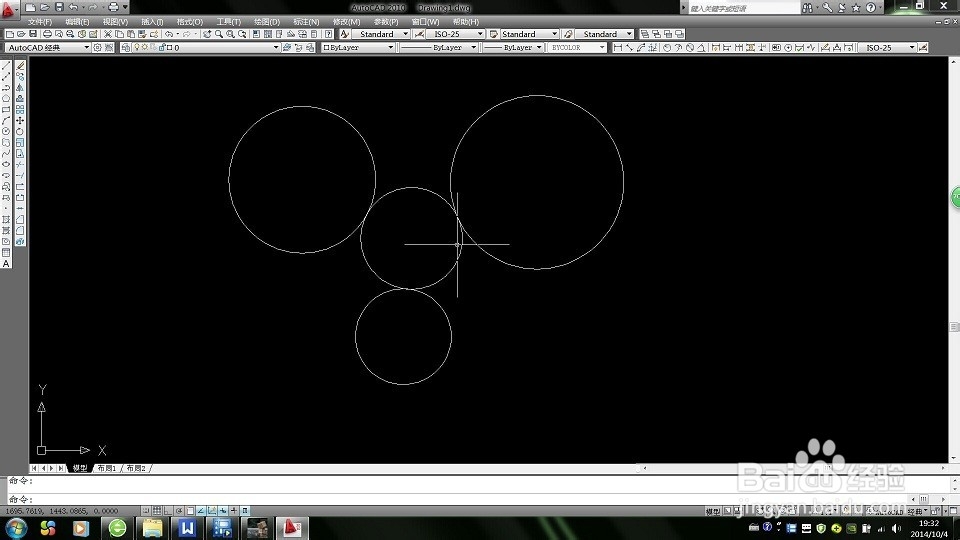This screenshot has height=540, width=960.
Task: Select the Move modify tool
Action: tap(20, 121)
